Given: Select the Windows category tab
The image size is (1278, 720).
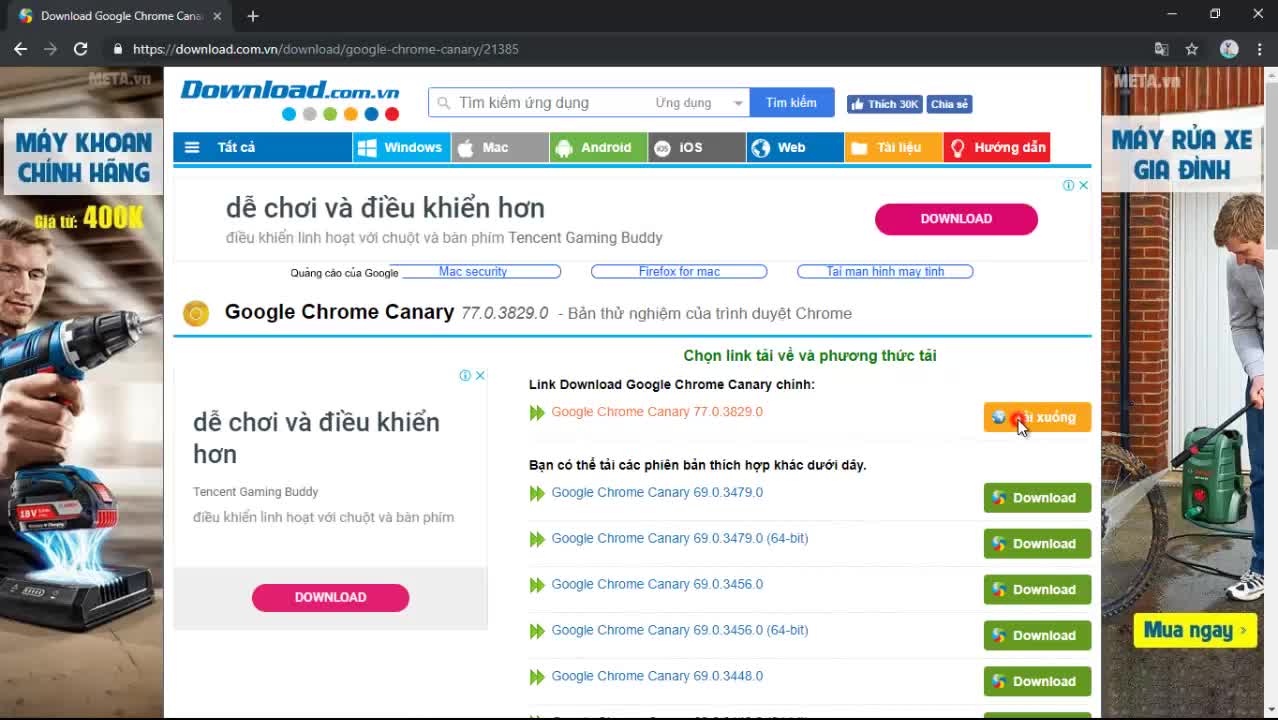Looking at the screenshot, I should (x=402, y=147).
